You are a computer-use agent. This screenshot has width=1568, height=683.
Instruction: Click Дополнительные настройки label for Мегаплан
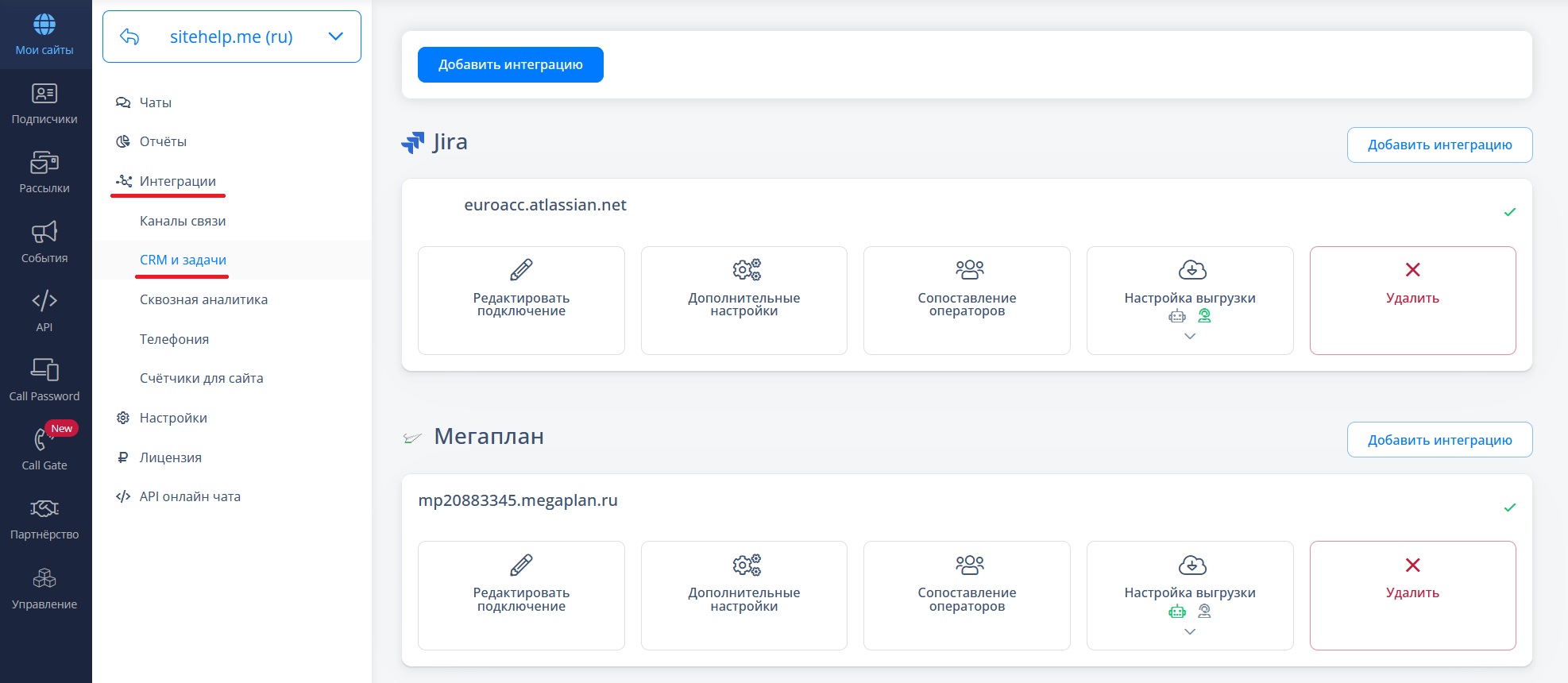click(744, 600)
